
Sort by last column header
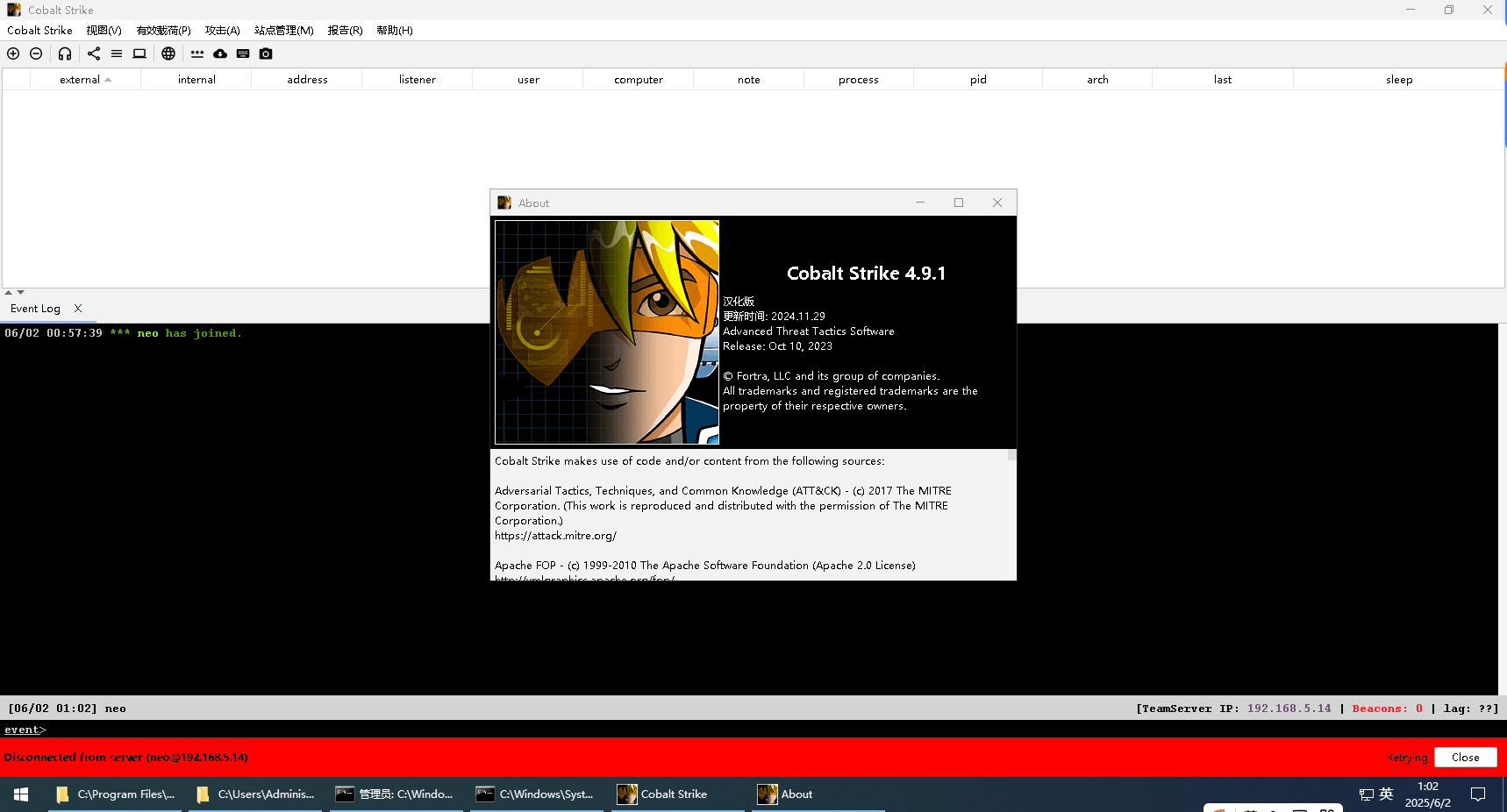(1223, 79)
